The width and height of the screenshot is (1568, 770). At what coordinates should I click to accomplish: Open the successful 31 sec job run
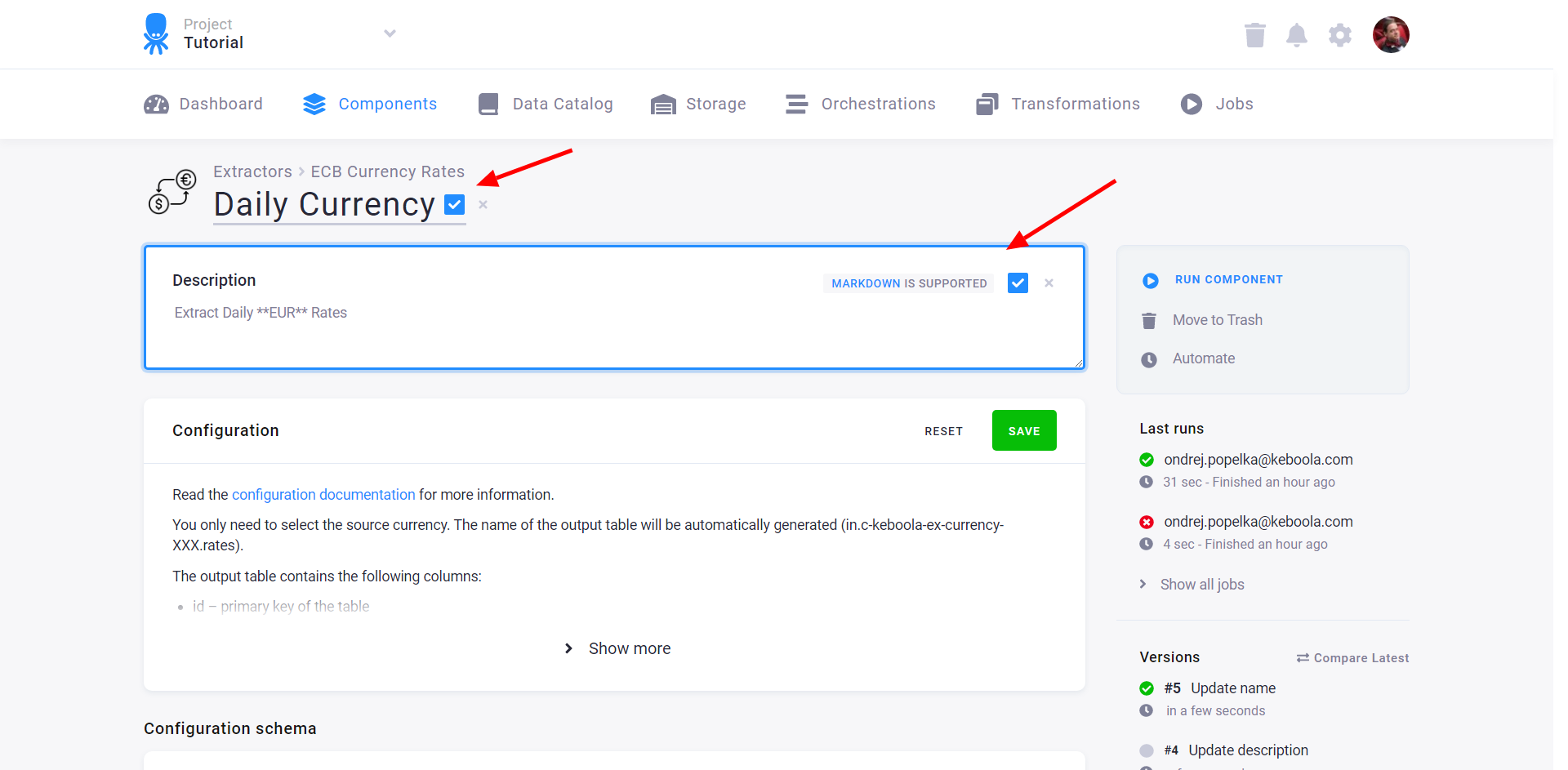pos(1258,460)
